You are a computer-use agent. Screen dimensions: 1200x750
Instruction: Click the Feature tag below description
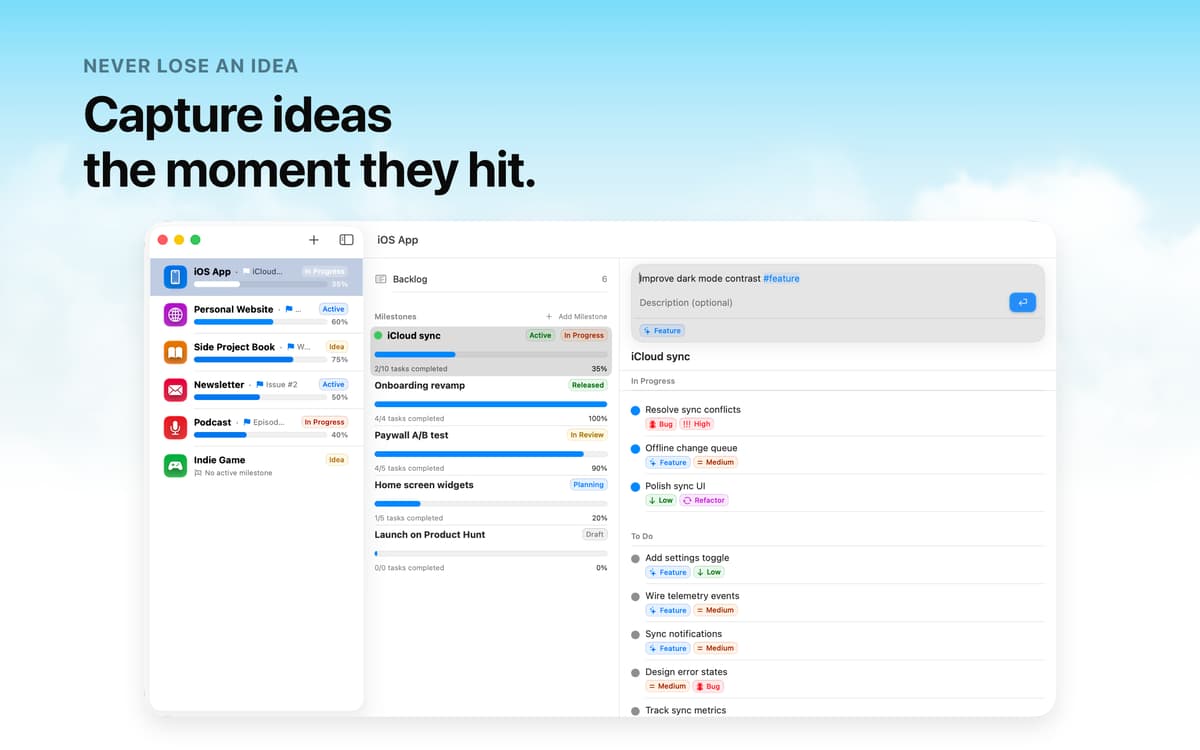click(663, 330)
